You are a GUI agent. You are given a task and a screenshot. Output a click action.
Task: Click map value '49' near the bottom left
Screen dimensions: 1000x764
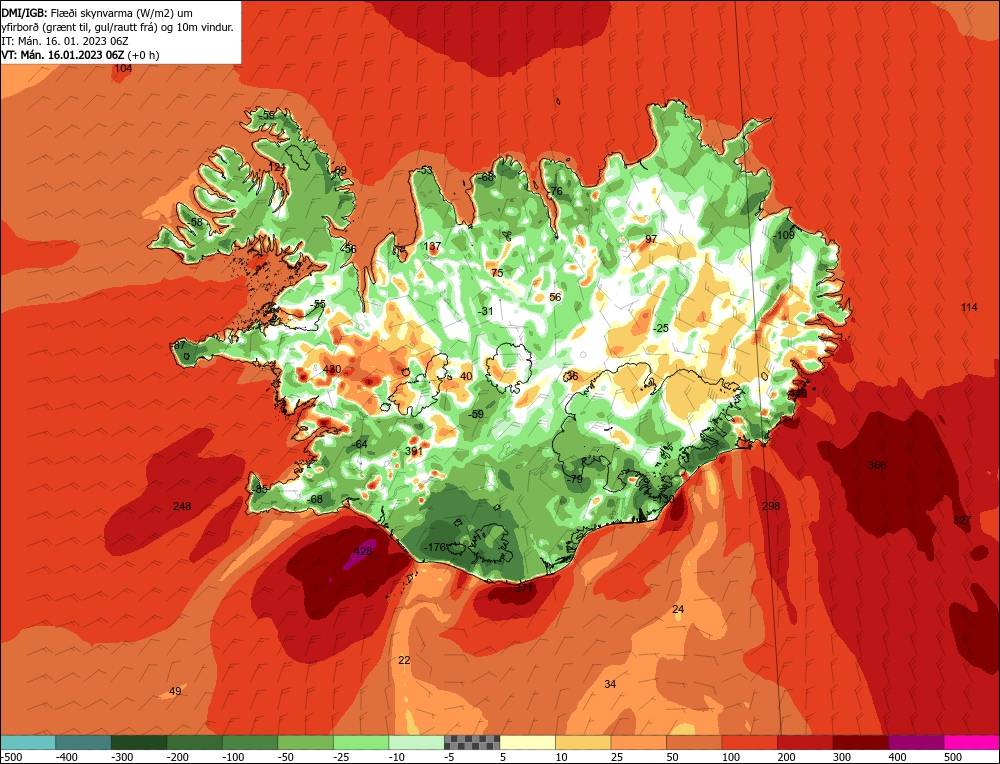175,691
